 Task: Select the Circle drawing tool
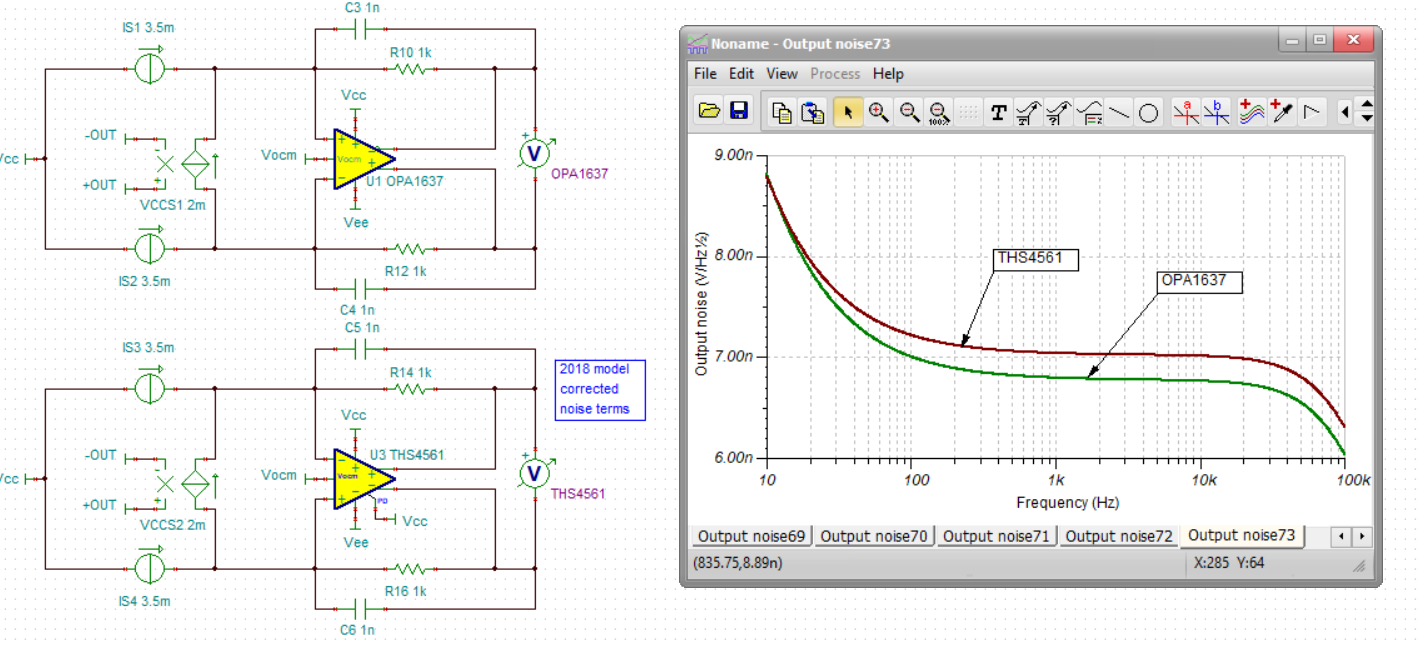click(x=1149, y=112)
